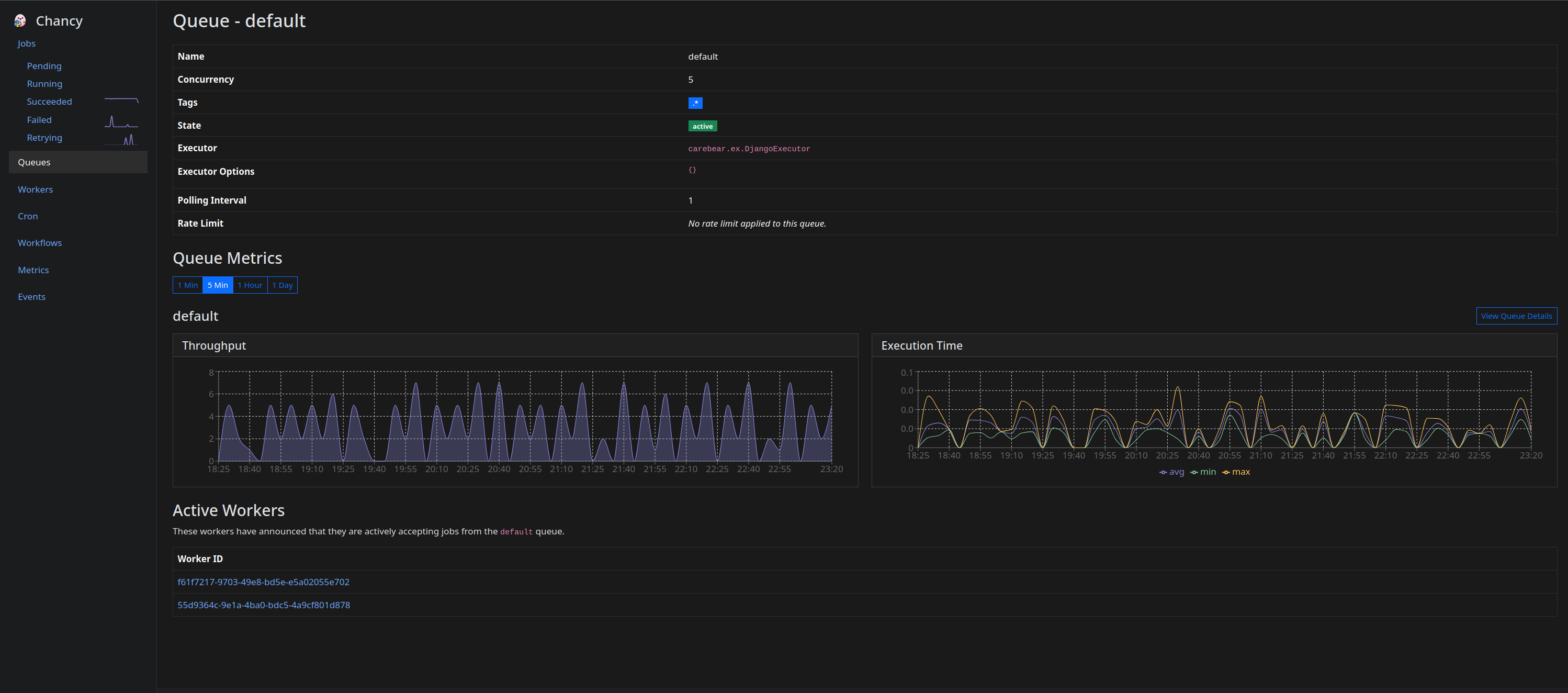This screenshot has height=693, width=1568.
Task: Open Failed jobs list
Action: click(39, 120)
